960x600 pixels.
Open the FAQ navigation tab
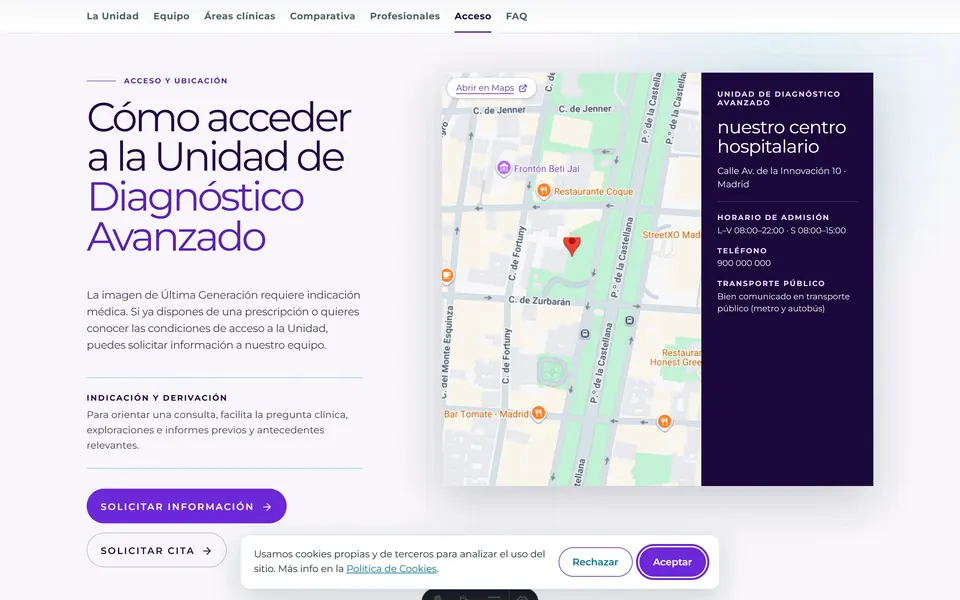coord(516,16)
